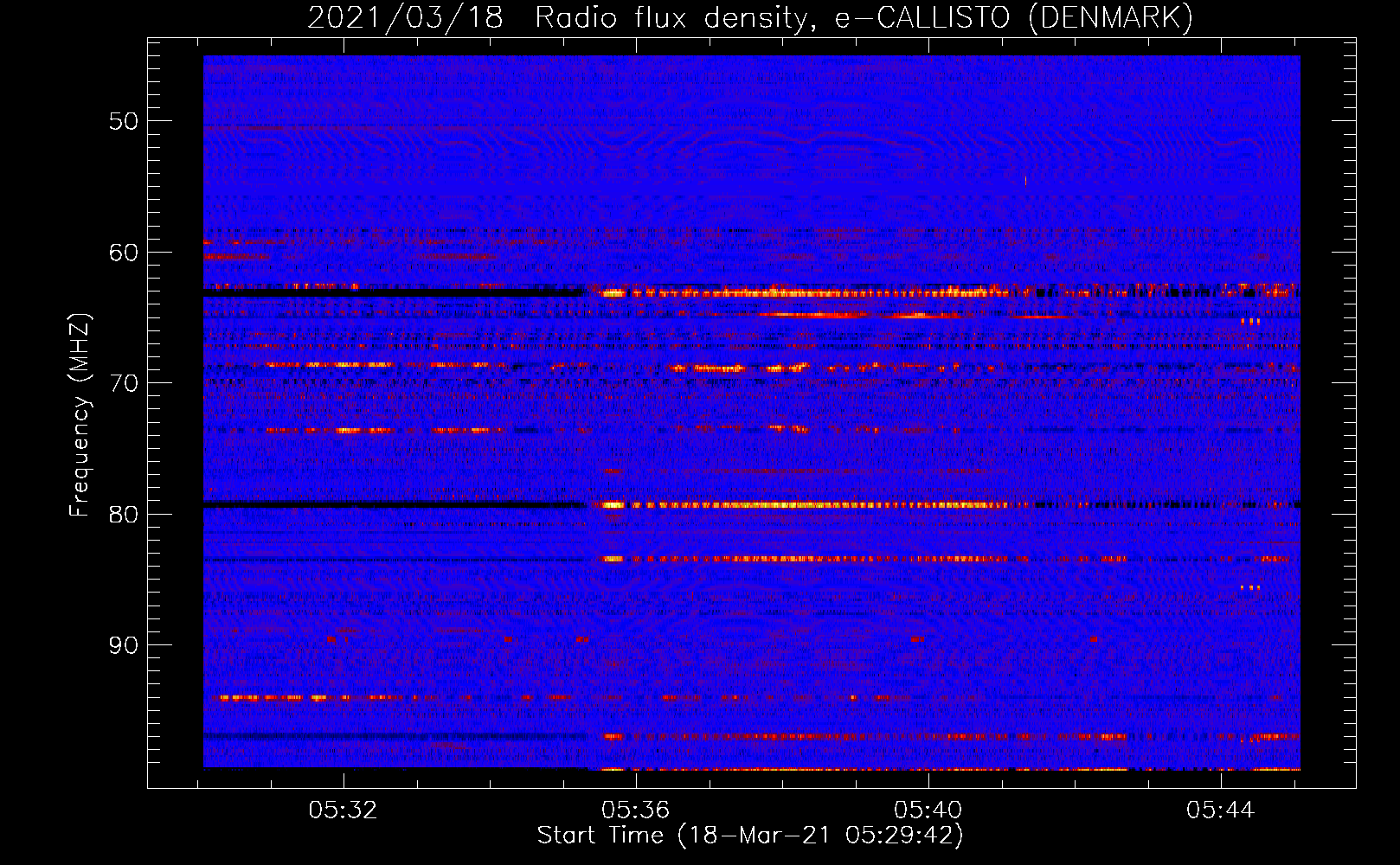Click the bright 80 MHz emission band in spectrogram

(x=805, y=504)
